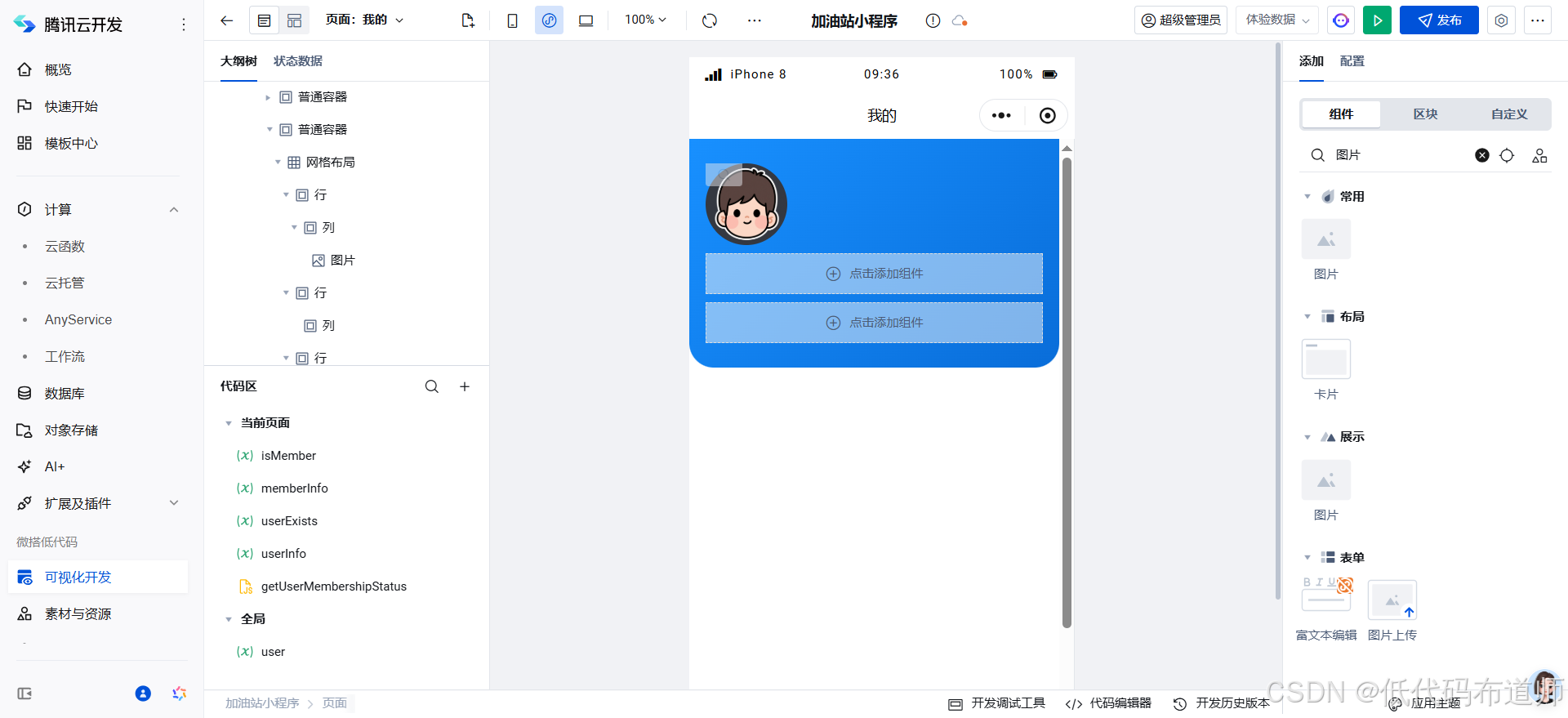Open the AI assistant icon in toolbar
Viewport: 1568px width, 718px height.
point(1340,20)
